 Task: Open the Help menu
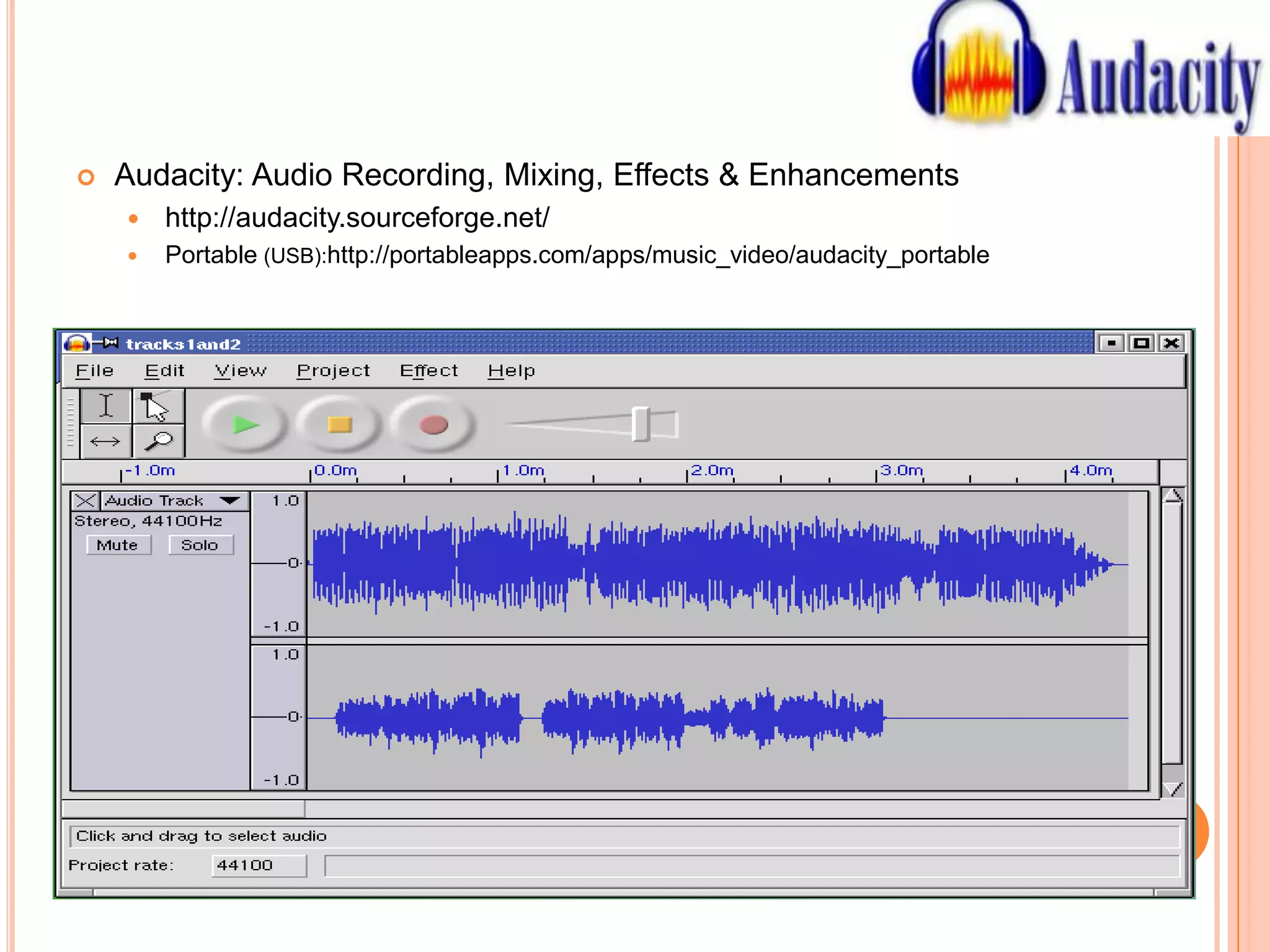[511, 371]
